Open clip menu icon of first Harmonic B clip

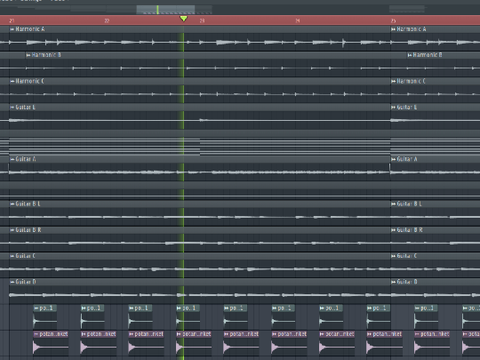pyautogui.click(x=28, y=55)
